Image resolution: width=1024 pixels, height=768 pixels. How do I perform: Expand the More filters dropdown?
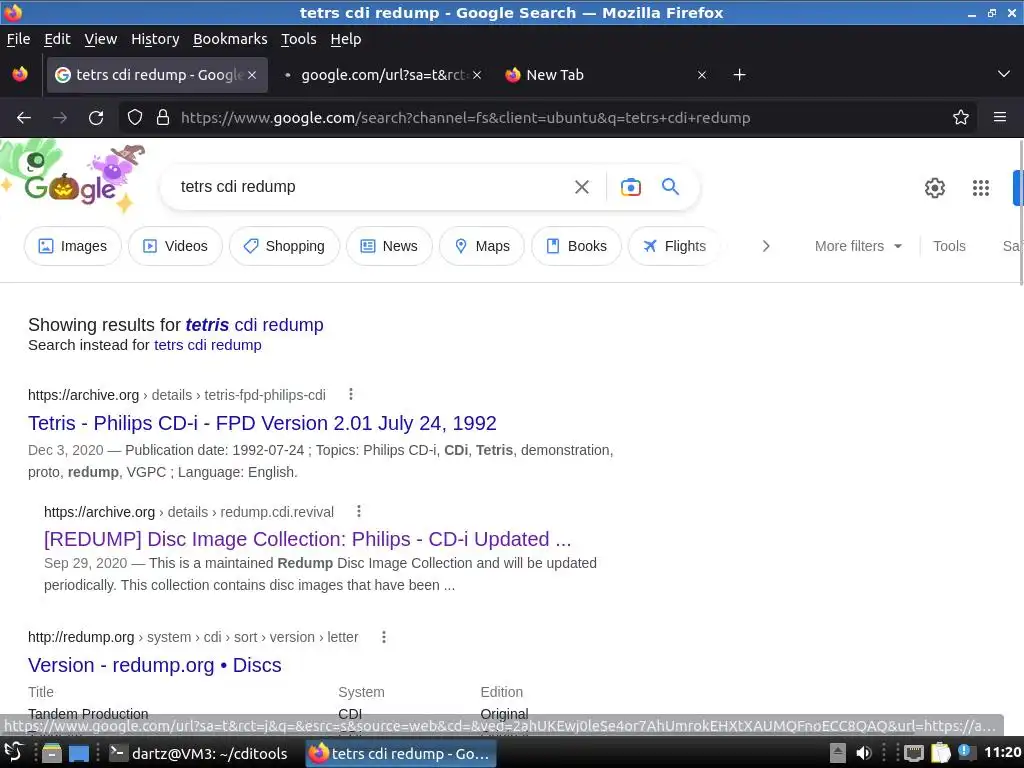pyautogui.click(x=858, y=246)
